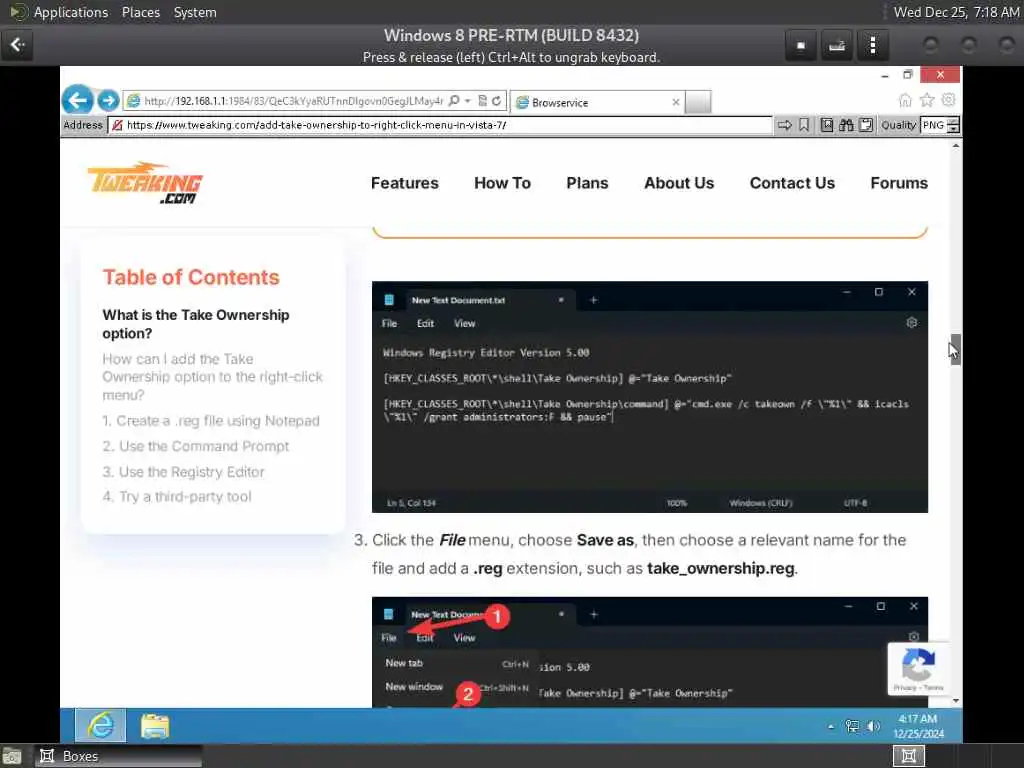This screenshot has width=1024, height=768.
Task: Click the PNG quality selector field
Action: (x=933, y=125)
